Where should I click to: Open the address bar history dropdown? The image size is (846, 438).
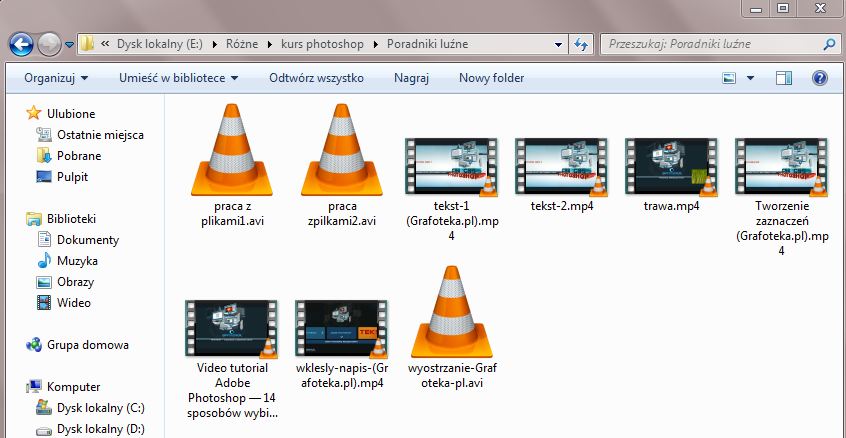(558, 44)
